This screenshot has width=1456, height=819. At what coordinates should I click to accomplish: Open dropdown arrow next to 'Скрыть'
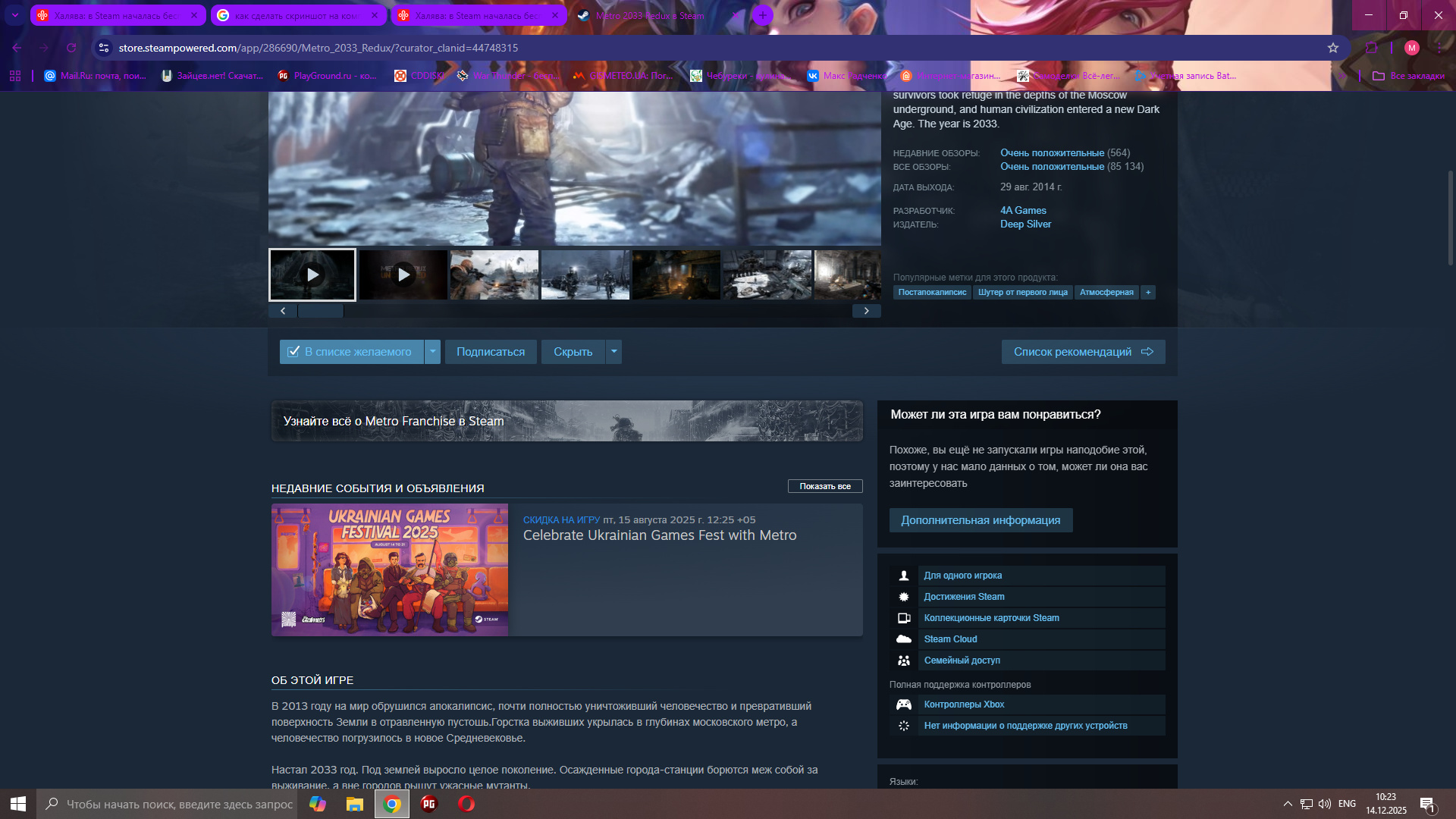pyautogui.click(x=614, y=352)
